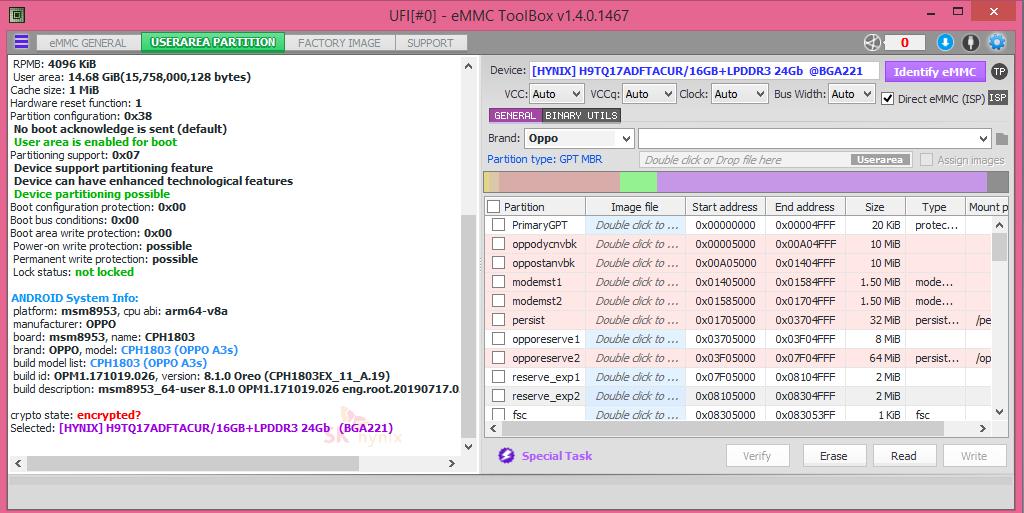
Task: Click the round TP icon
Action: [999, 72]
